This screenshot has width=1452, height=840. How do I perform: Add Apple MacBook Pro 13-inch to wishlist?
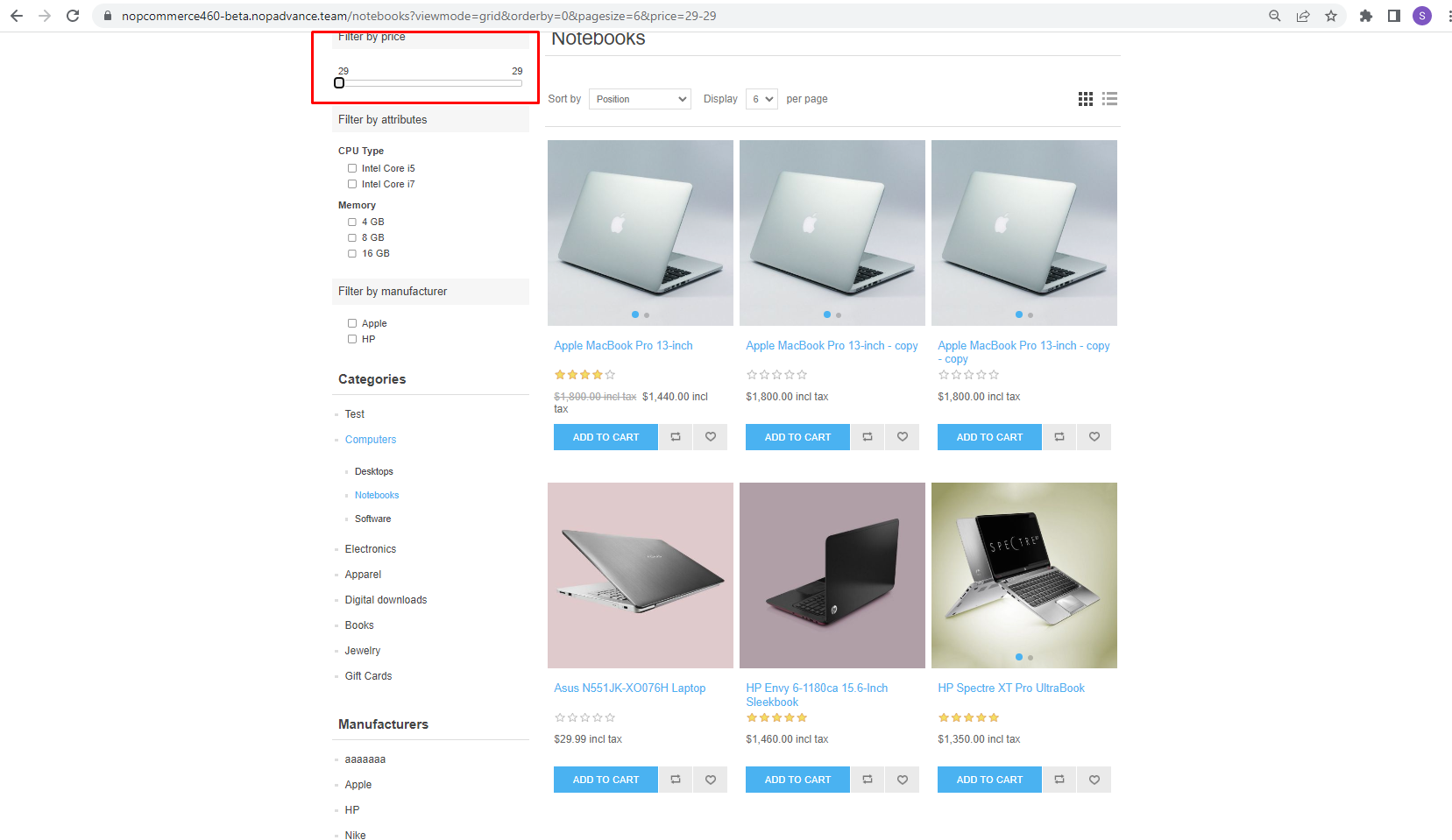(x=710, y=436)
